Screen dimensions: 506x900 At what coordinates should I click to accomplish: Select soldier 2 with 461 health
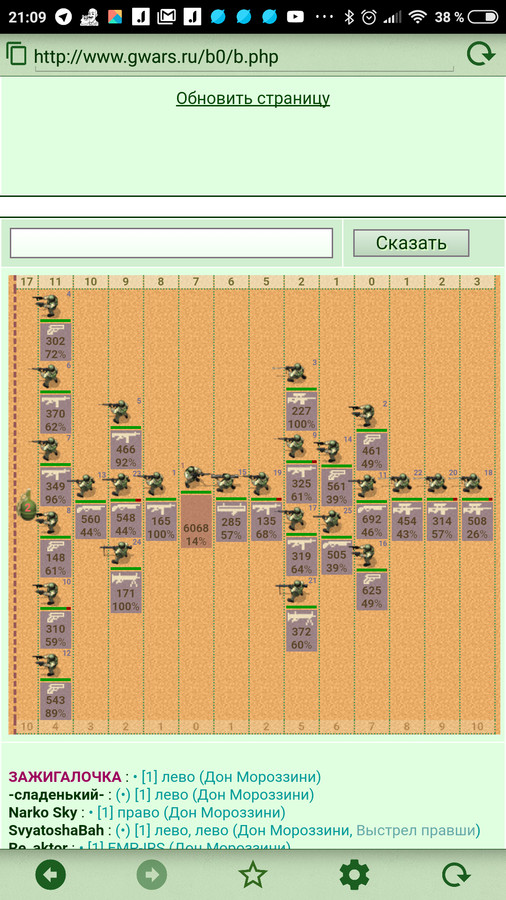click(366, 415)
